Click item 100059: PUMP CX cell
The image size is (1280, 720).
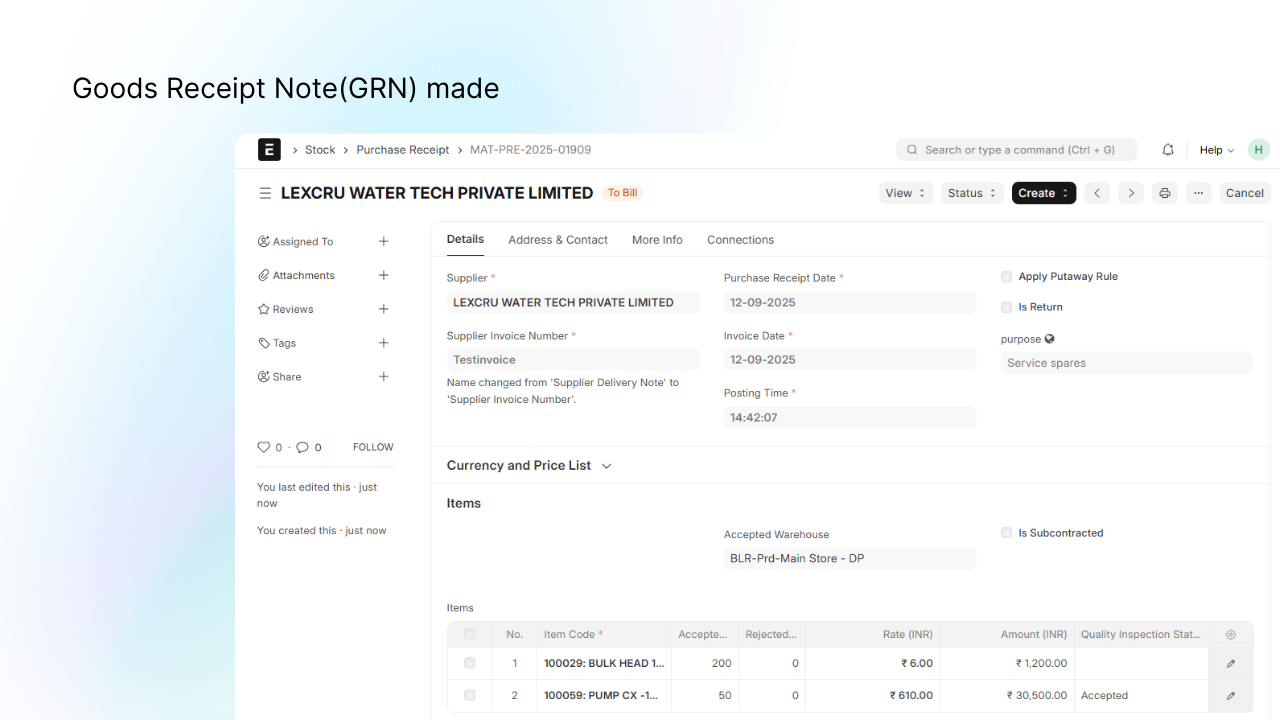point(604,695)
